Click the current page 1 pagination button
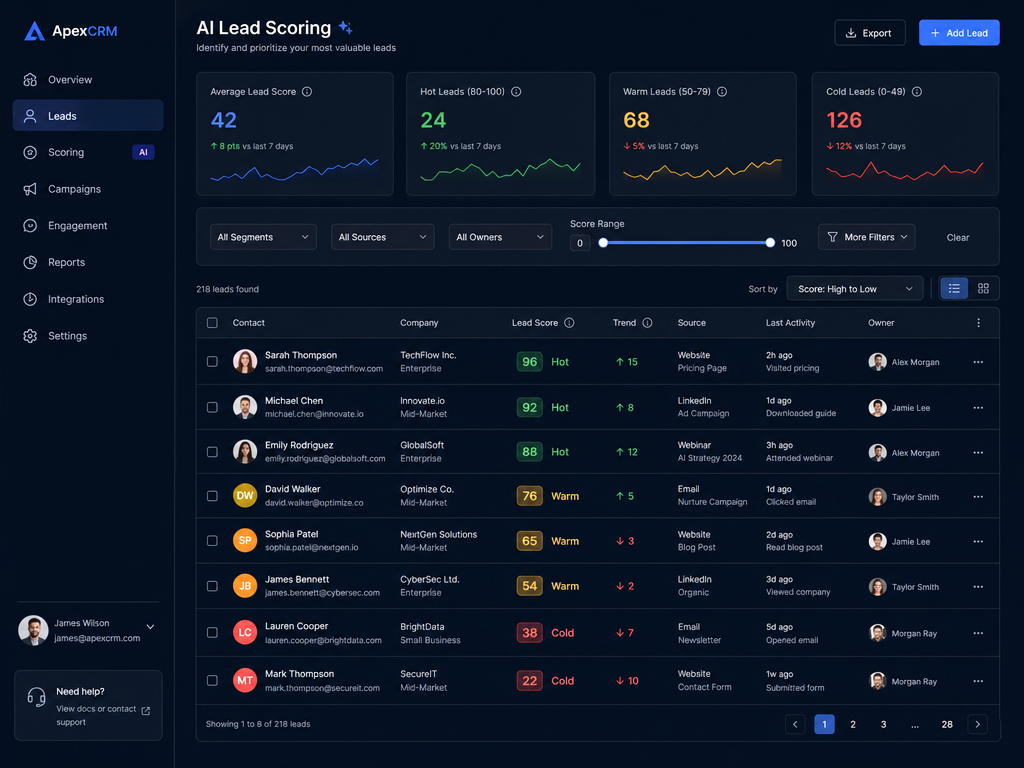 (825, 724)
